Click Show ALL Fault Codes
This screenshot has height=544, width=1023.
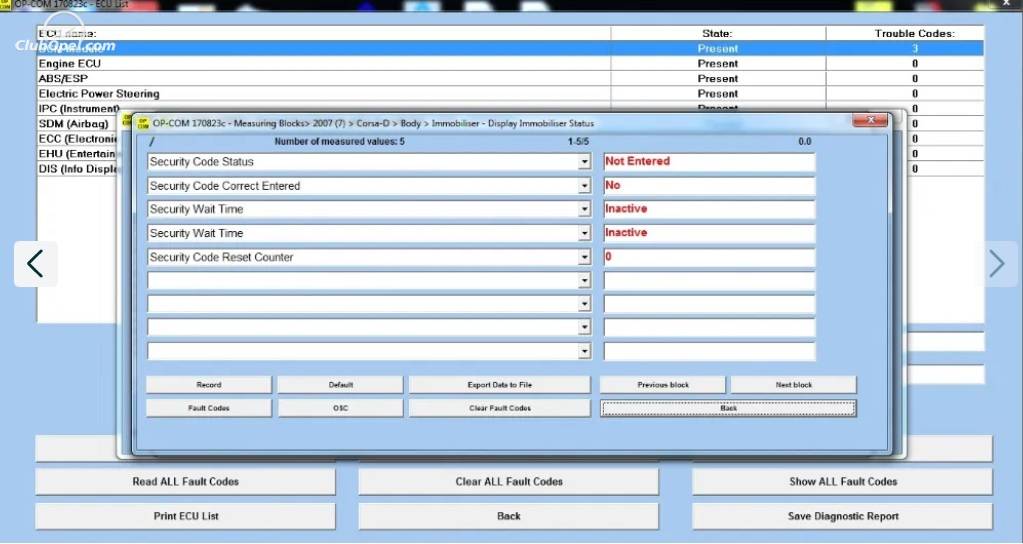(x=843, y=482)
